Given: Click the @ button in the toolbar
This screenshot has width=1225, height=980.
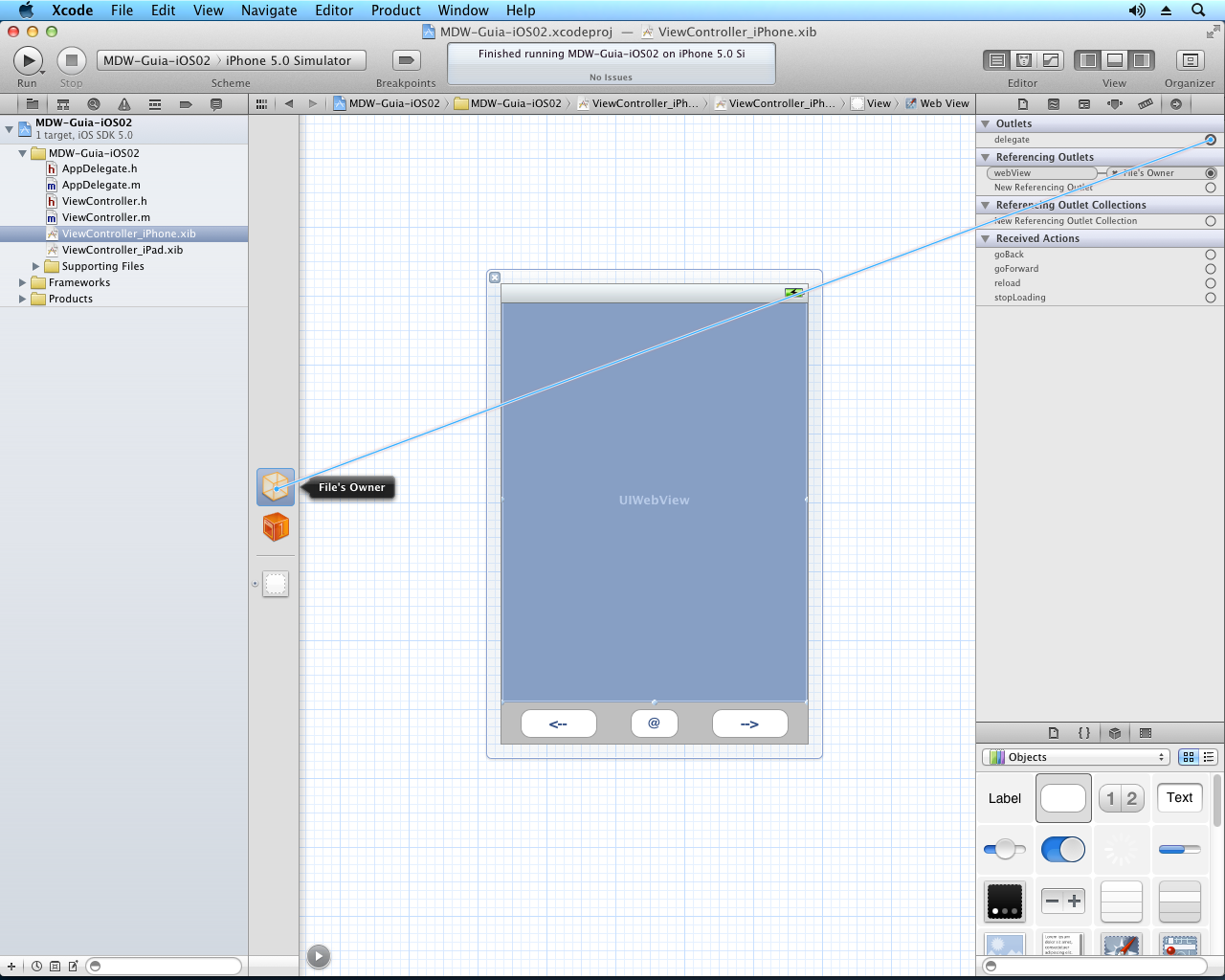Looking at the screenshot, I should (x=655, y=724).
